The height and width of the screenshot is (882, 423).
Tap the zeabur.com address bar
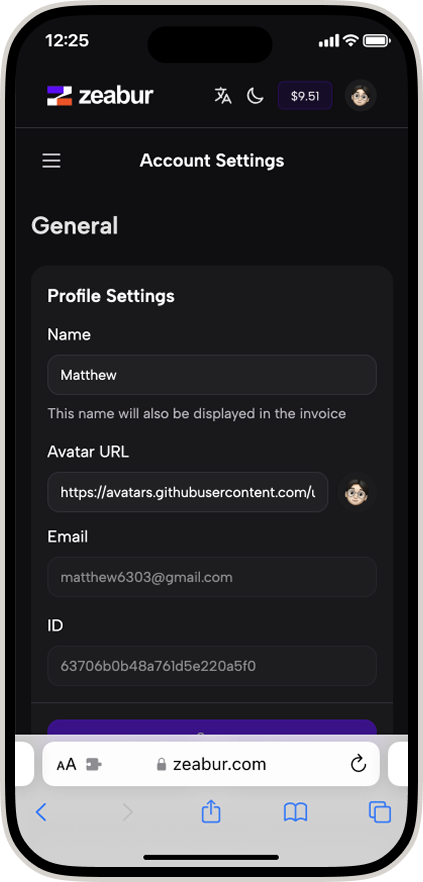tap(211, 764)
